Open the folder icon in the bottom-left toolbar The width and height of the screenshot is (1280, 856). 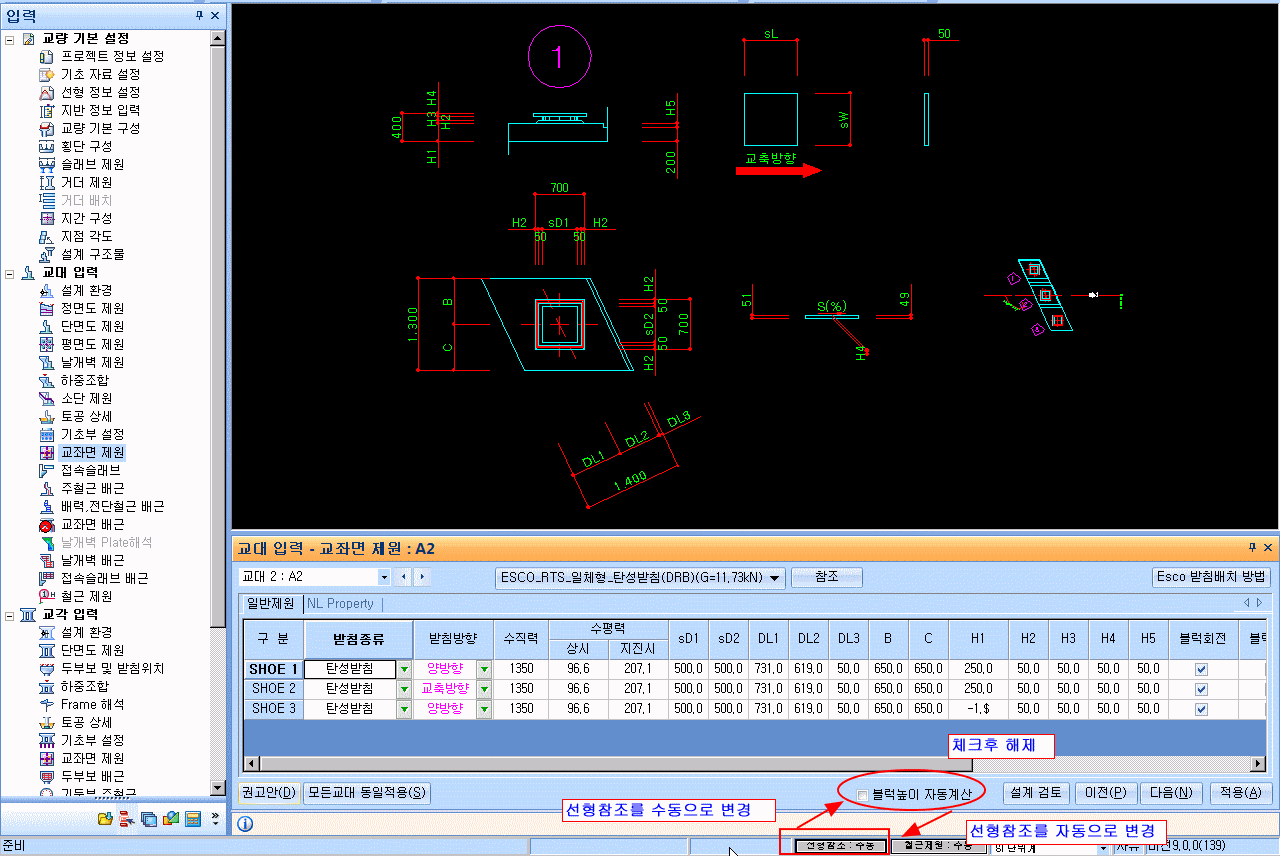[x=105, y=819]
